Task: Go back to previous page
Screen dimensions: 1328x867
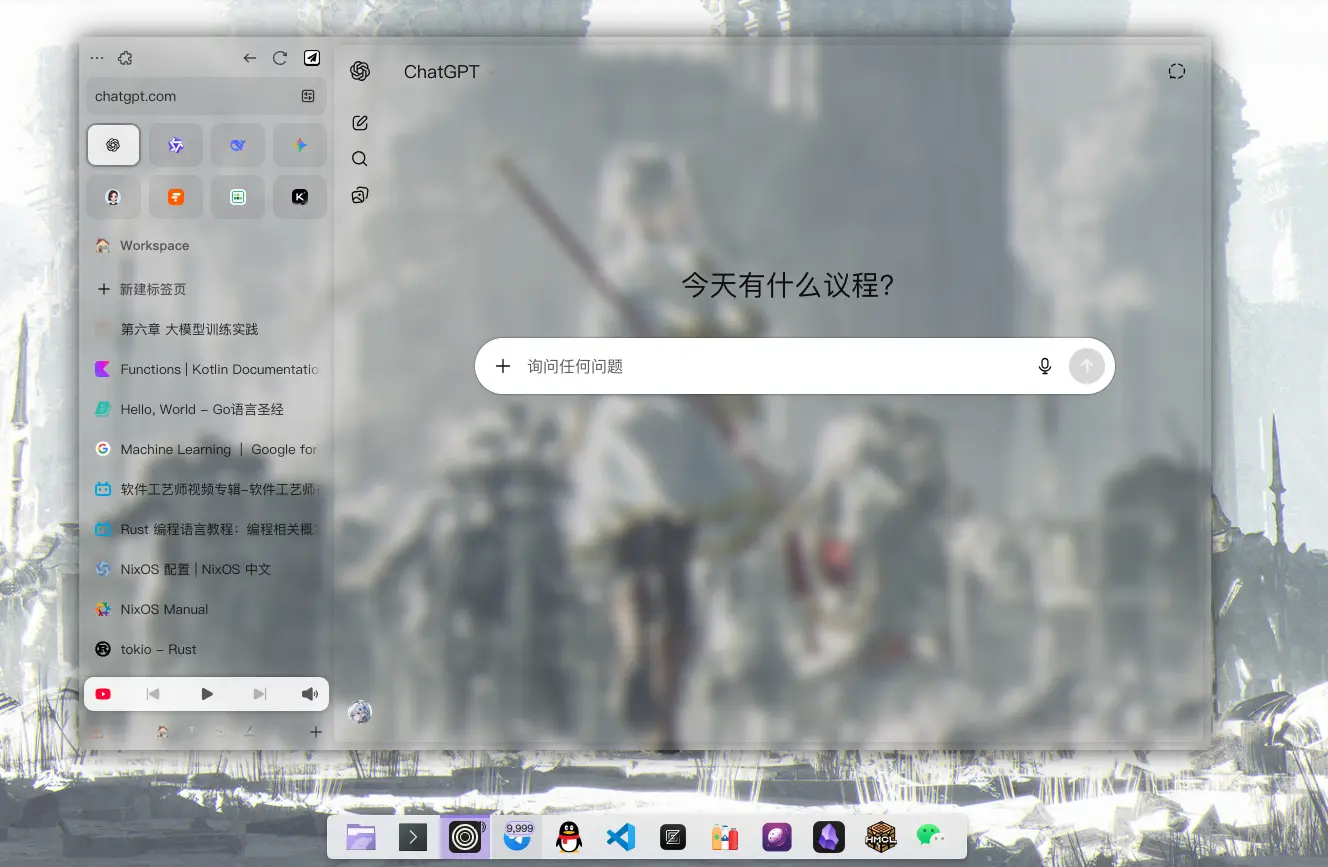Action: point(250,58)
